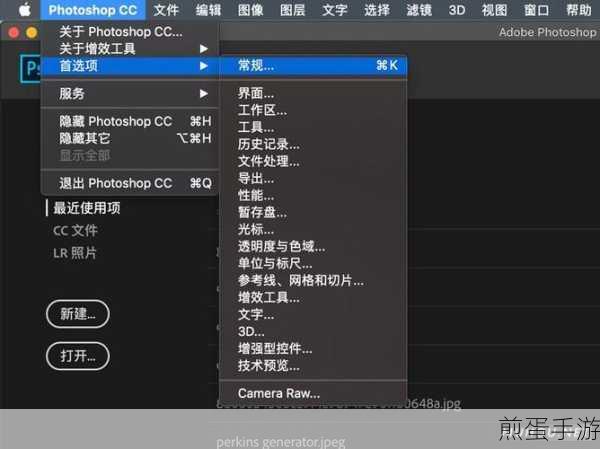Open 历史记录... preferences
Screen dimensions: 600x449
click(x=313, y=144)
